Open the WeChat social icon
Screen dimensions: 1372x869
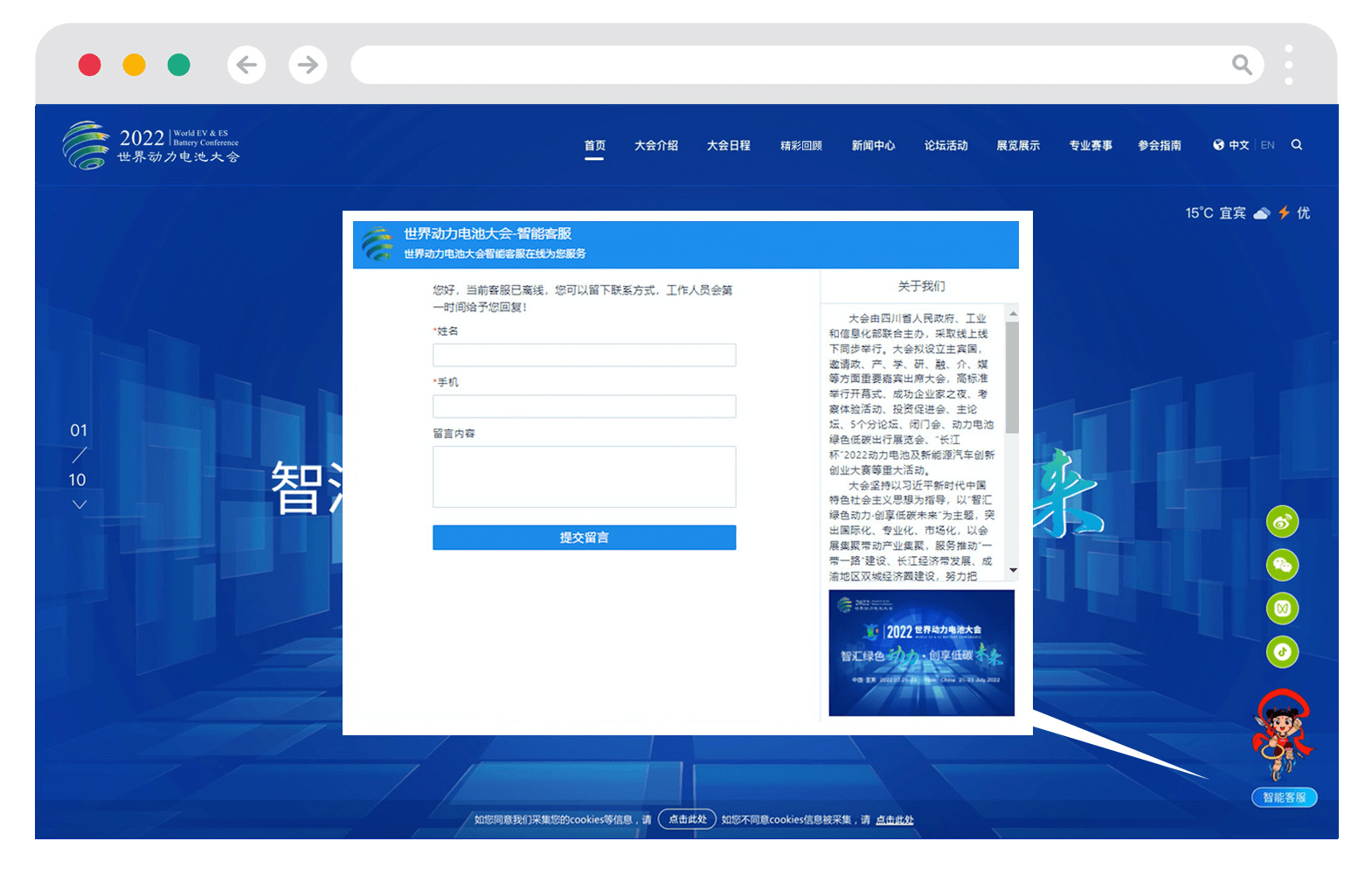[1282, 565]
